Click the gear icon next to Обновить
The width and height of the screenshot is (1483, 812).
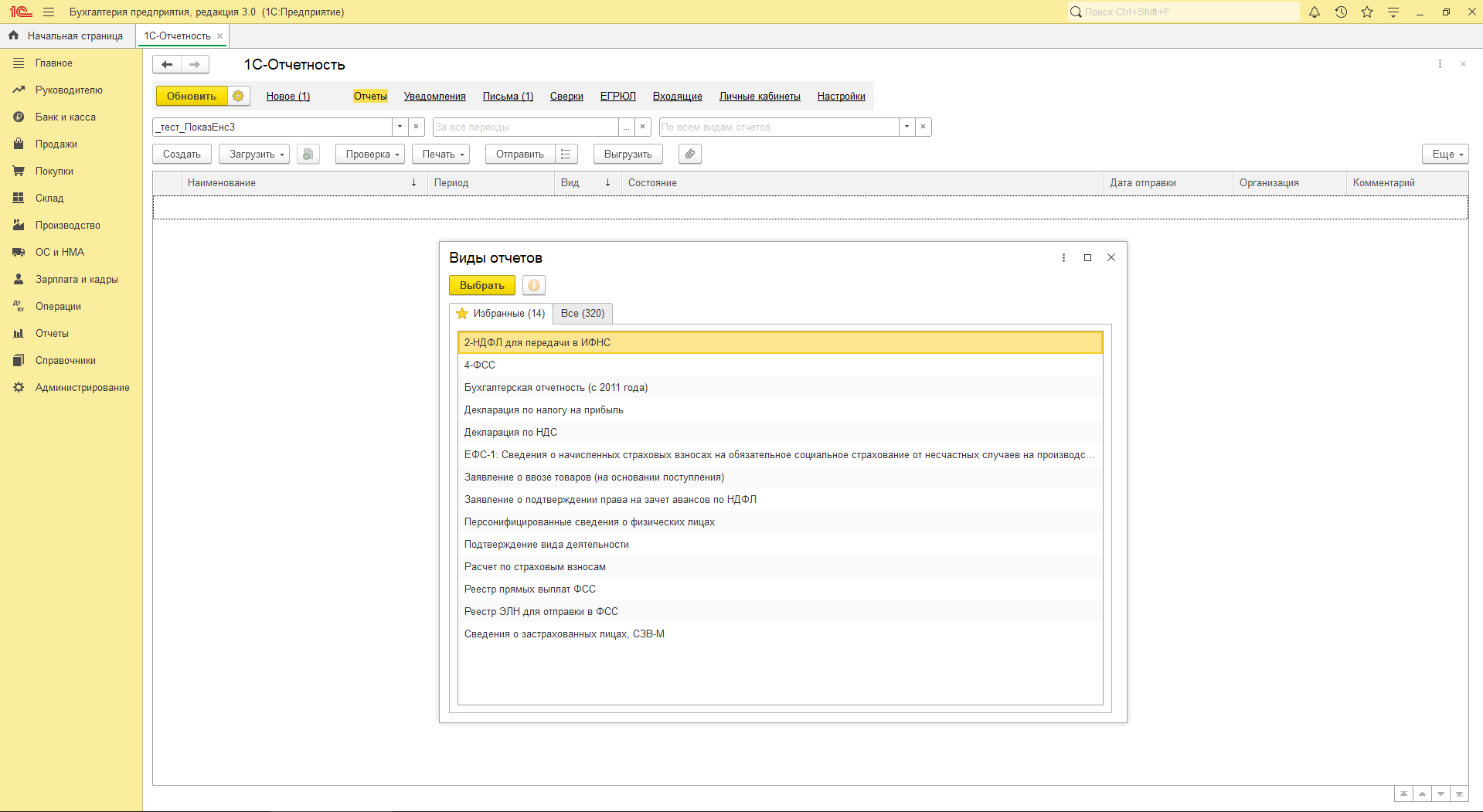tap(238, 96)
